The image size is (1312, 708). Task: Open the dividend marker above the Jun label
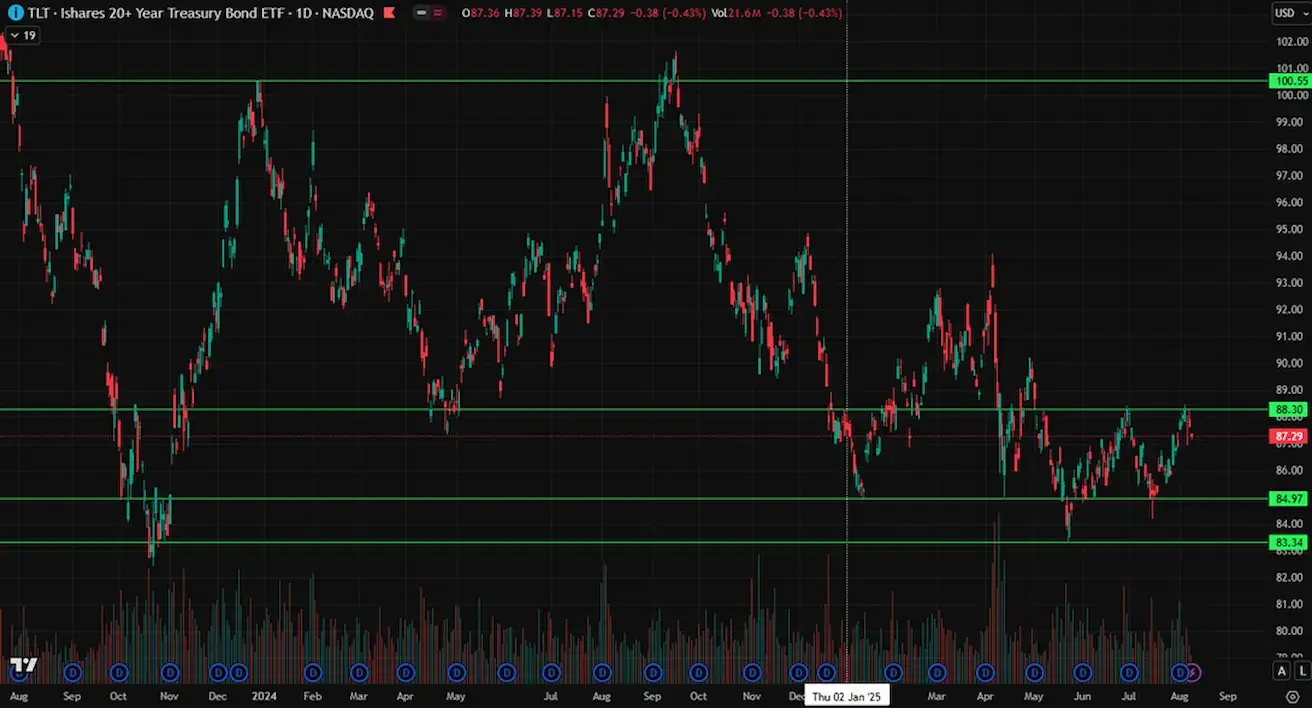pos(1082,672)
